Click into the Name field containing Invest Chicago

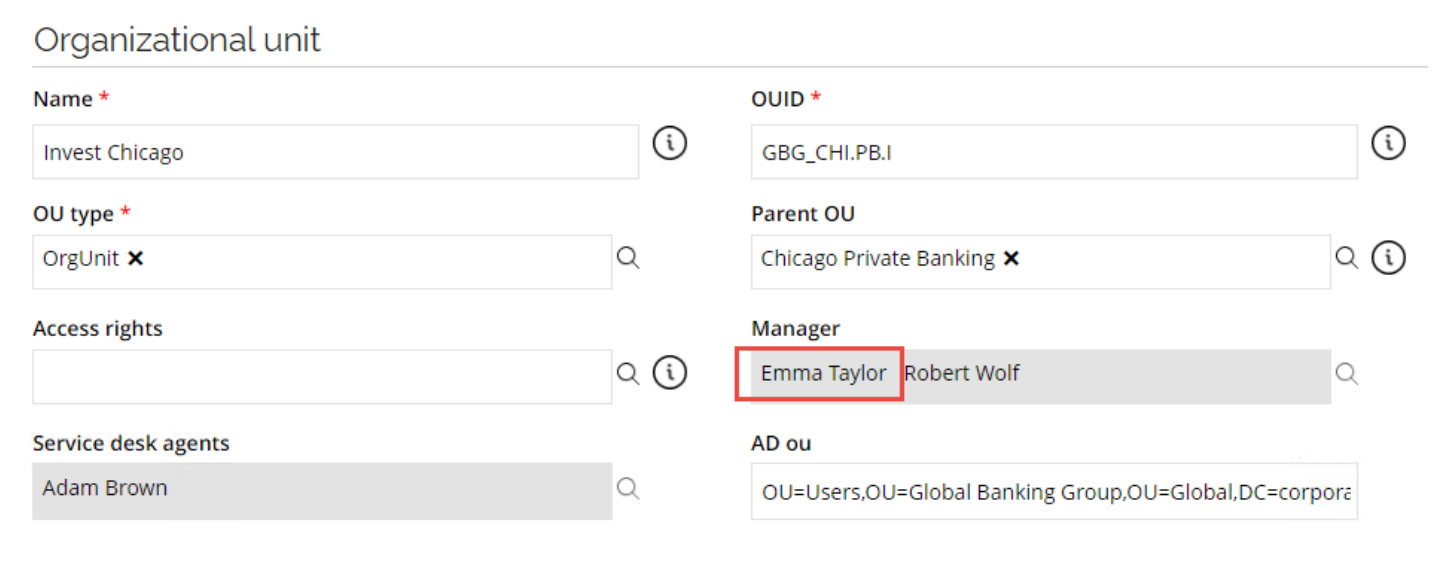[x=335, y=152]
